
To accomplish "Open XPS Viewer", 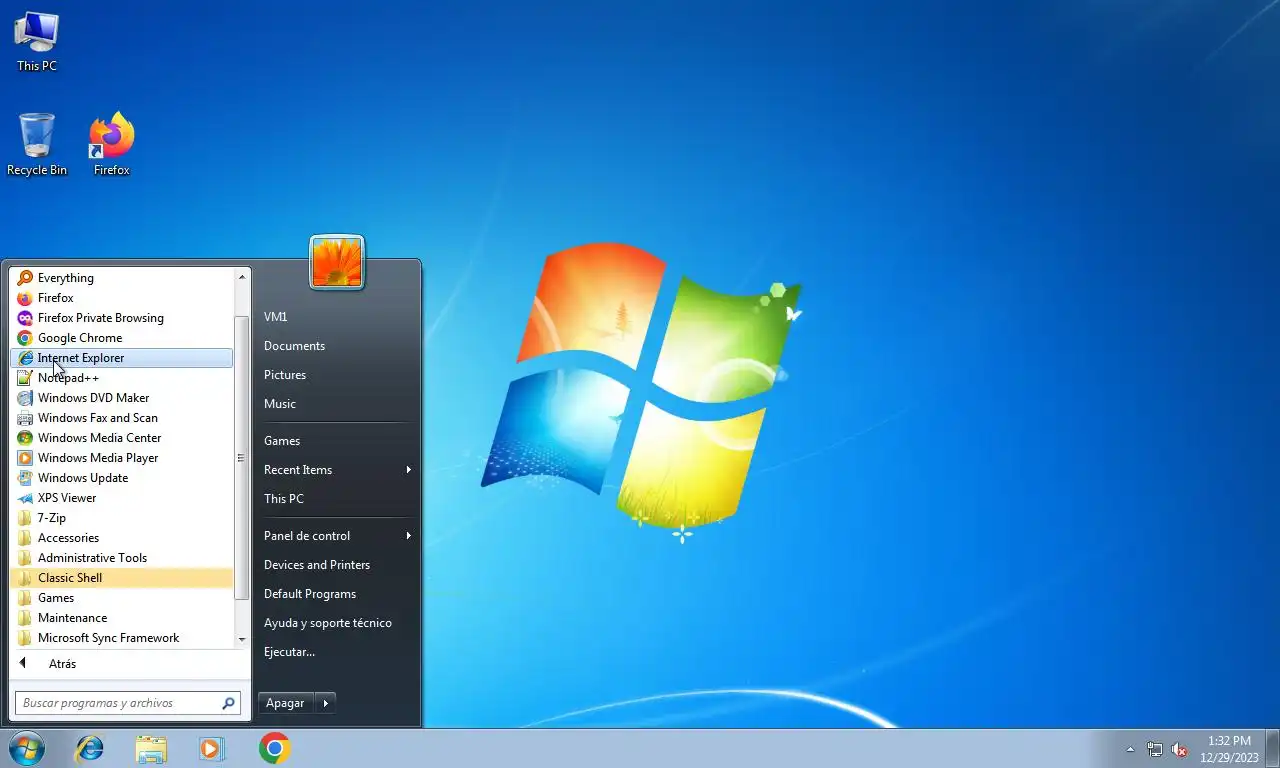I will [121, 498].
